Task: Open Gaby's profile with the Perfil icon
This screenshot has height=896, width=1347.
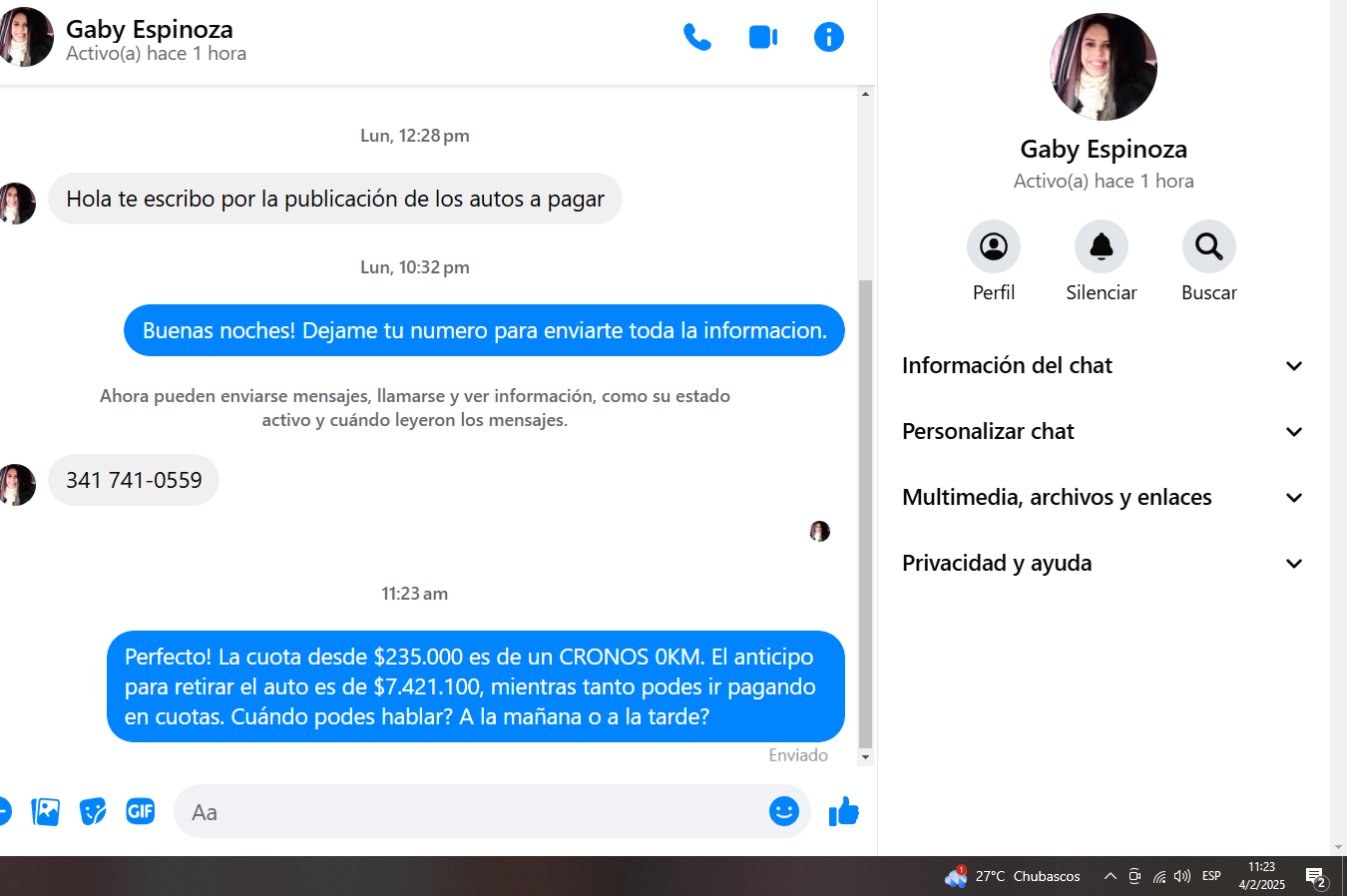Action: pyautogui.click(x=993, y=246)
